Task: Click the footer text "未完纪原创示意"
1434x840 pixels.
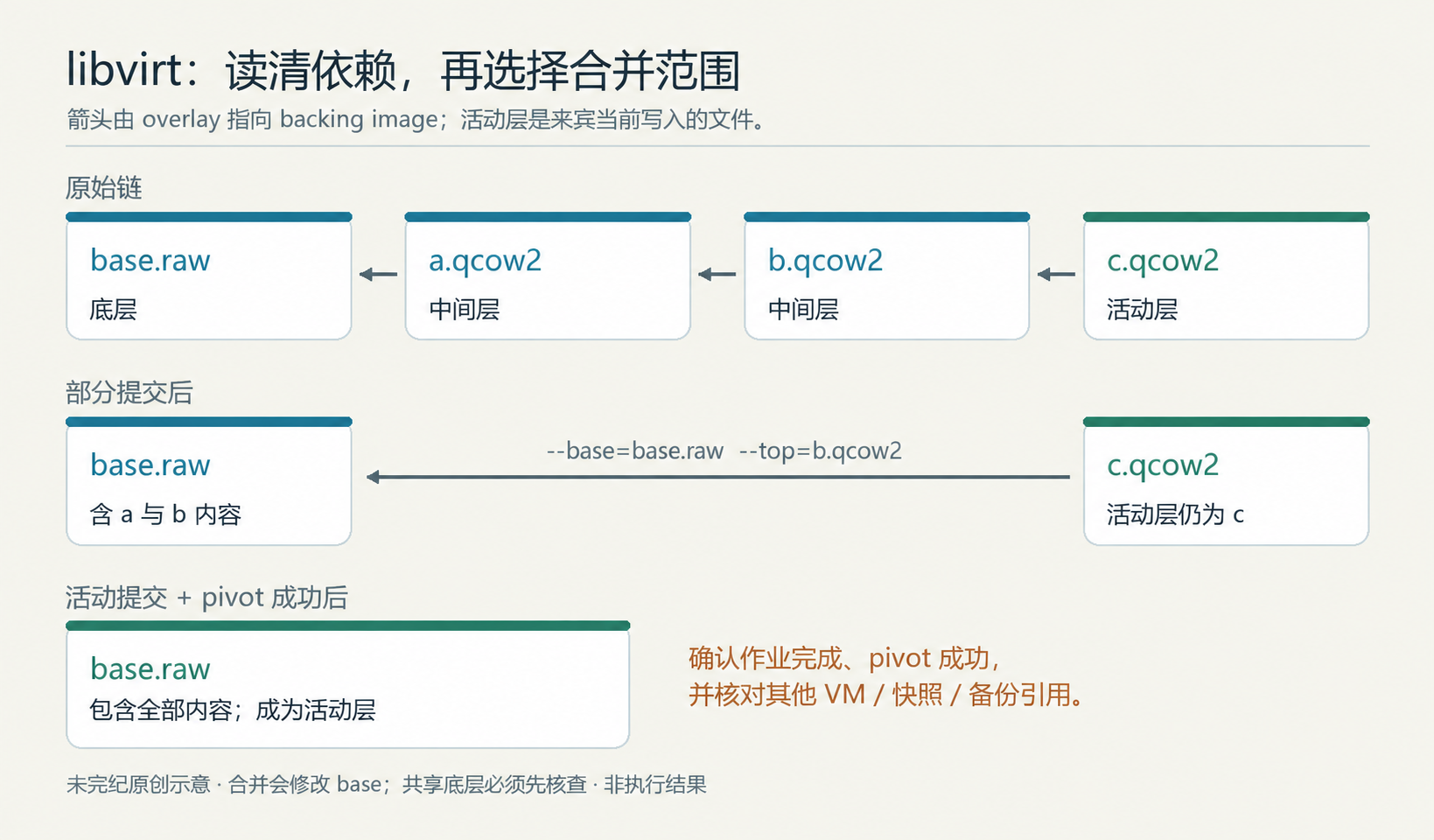Action: click(138, 785)
